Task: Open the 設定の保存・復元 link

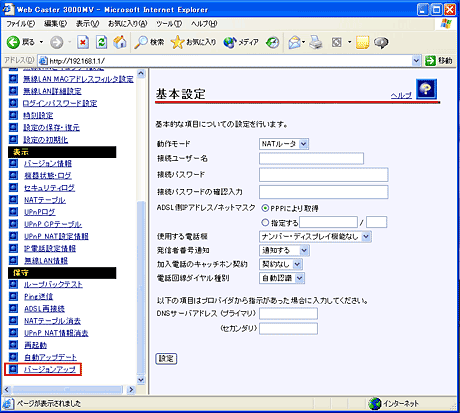Action: tap(51, 127)
